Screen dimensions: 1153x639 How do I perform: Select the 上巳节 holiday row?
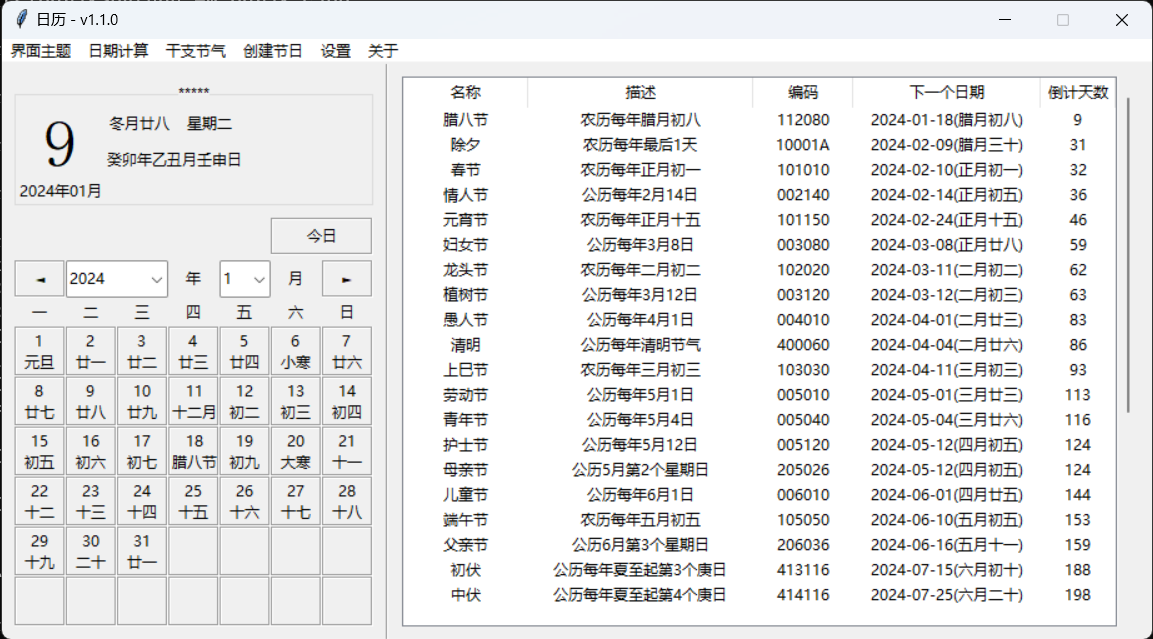pyautogui.click(x=760, y=370)
